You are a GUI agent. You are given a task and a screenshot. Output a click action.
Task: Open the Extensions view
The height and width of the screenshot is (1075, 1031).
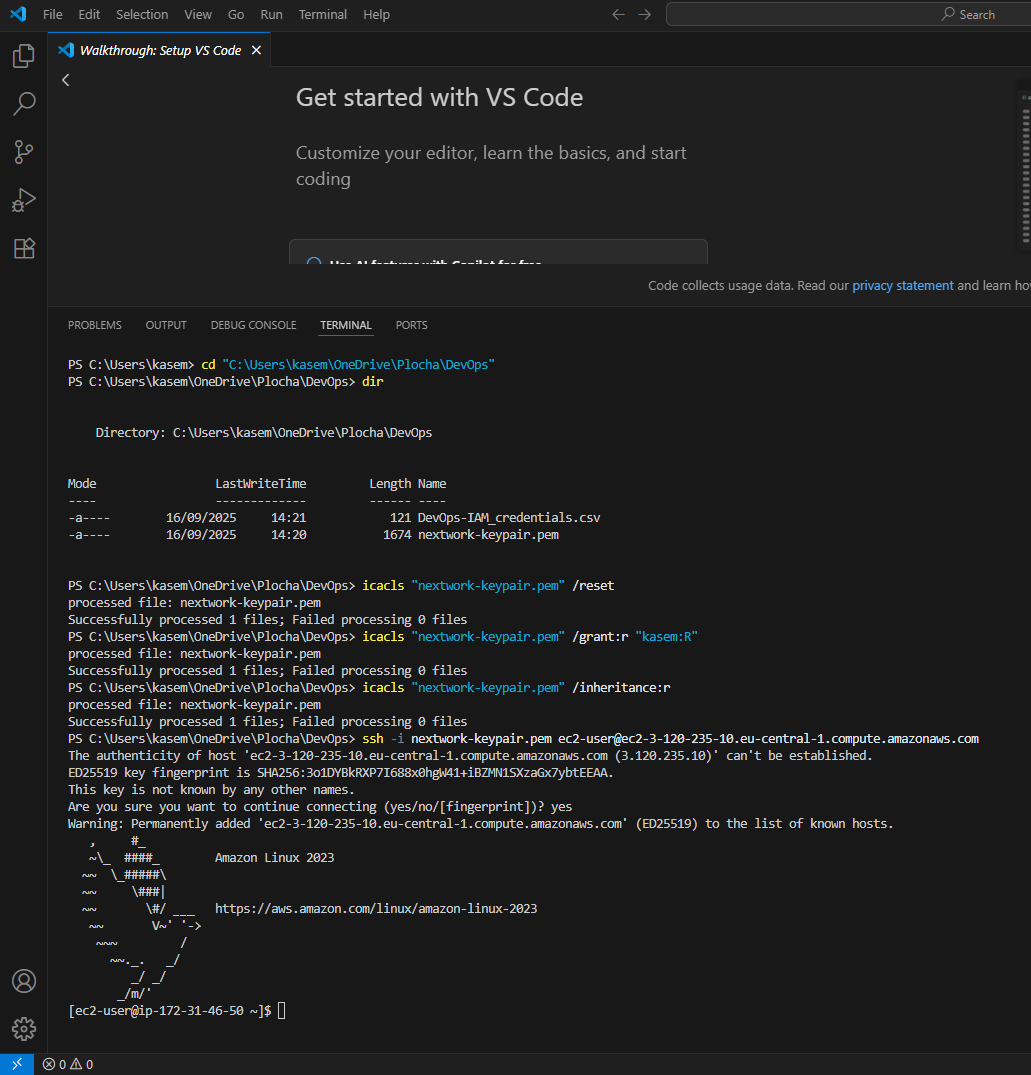[x=24, y=248]
